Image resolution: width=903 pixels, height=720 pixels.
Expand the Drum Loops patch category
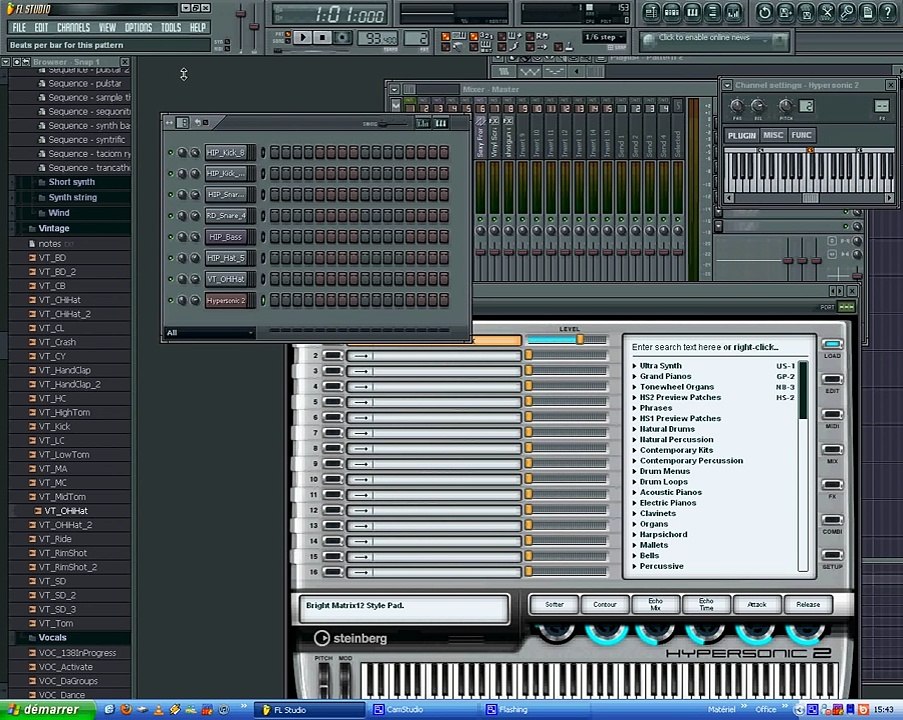(635, 482)
